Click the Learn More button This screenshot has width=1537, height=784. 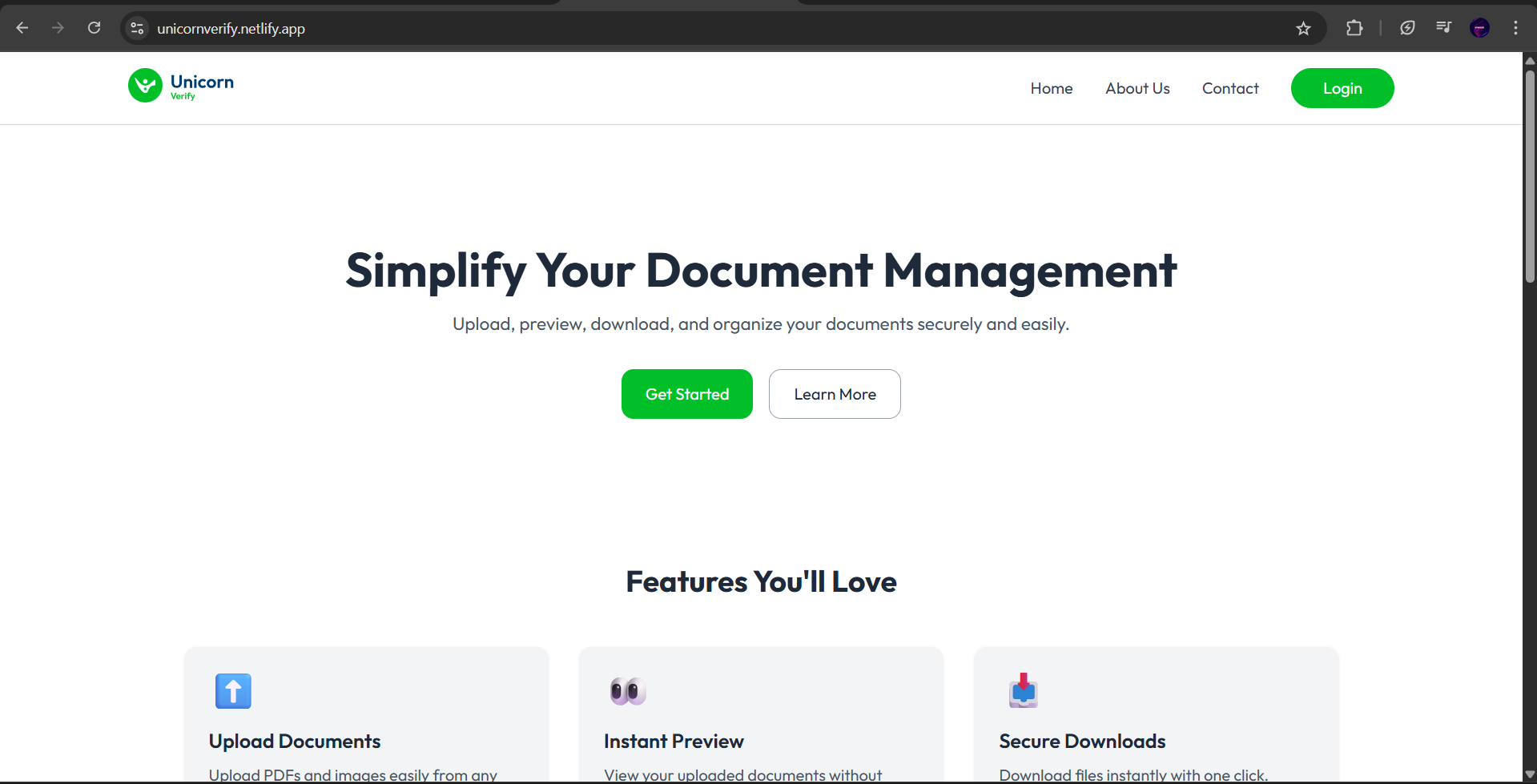pyautogui.click(x=835, y=394)
